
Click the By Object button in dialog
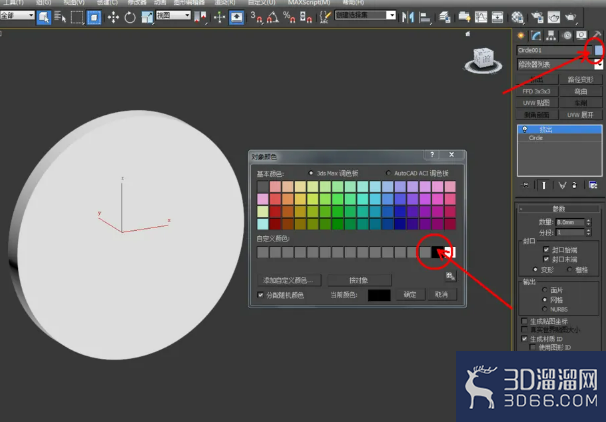point(359,280)
